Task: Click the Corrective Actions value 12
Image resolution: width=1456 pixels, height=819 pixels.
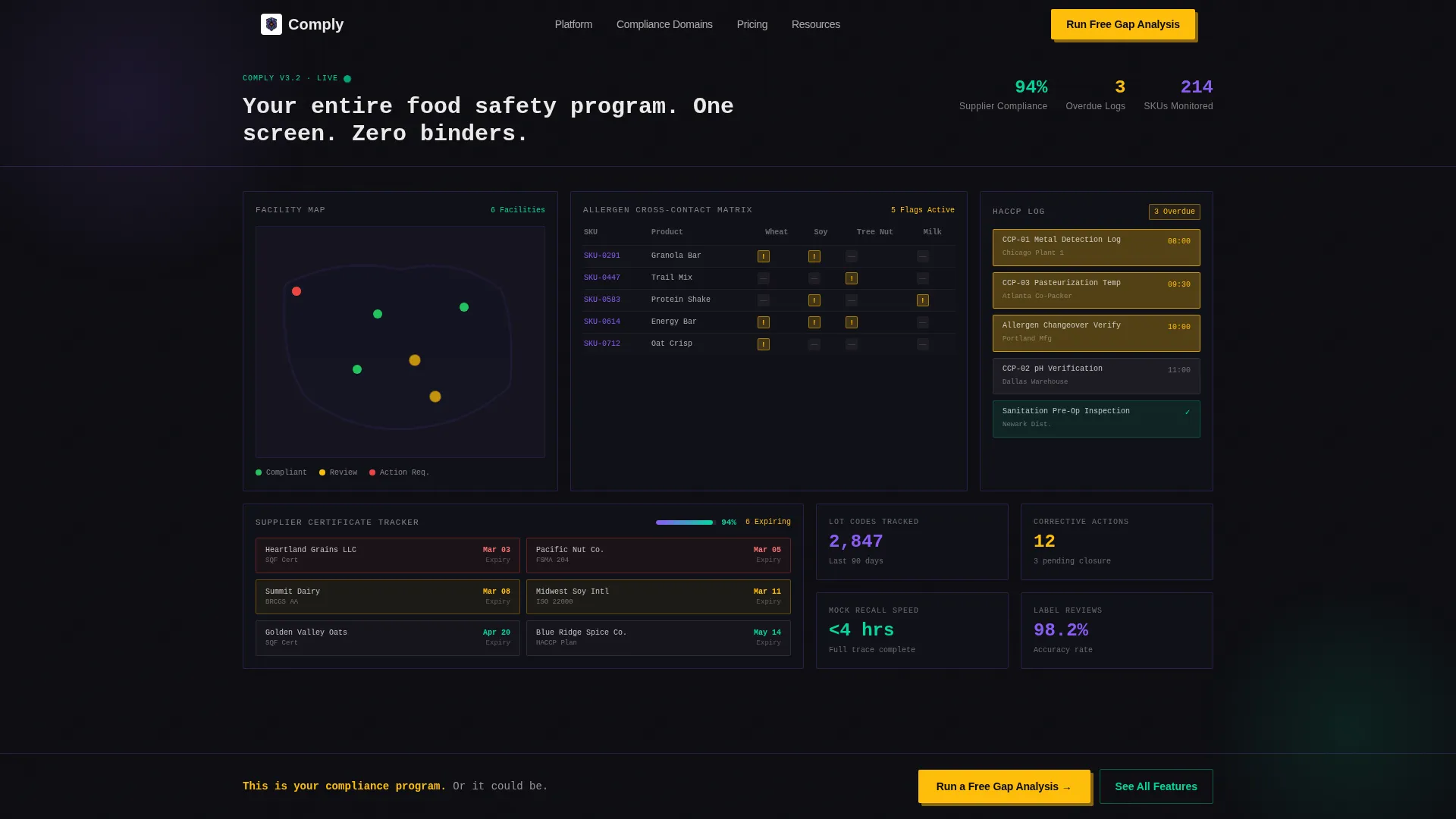Action: (1044, 541)
